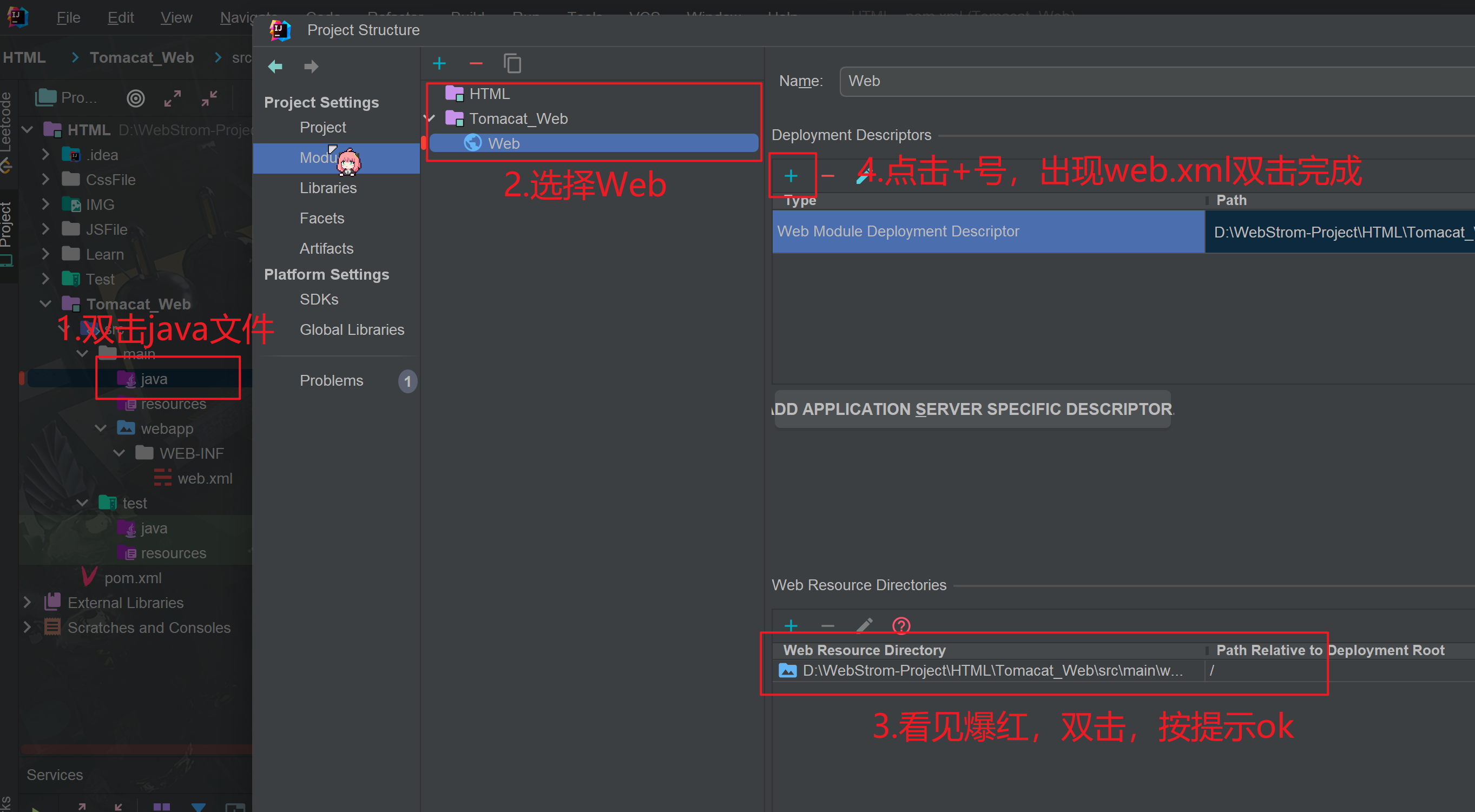This screenshot has height=812, width=1475.
Task: Expand the CssFile folder
Action: tap(45, 179)
